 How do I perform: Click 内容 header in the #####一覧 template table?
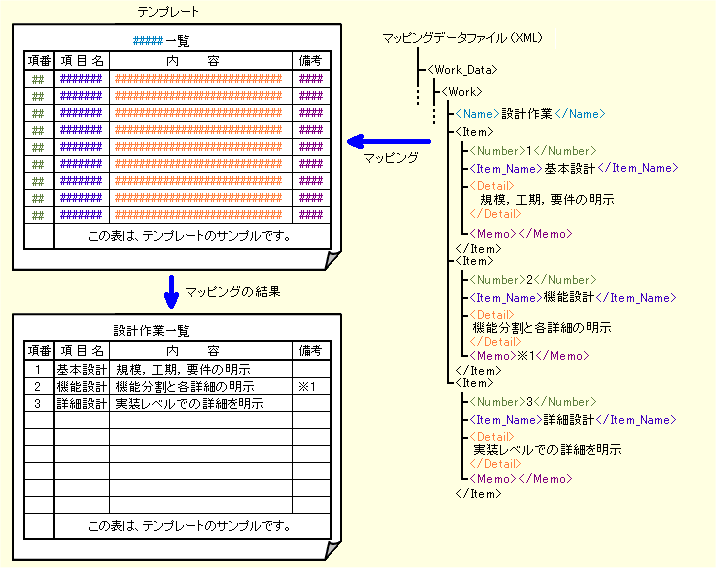[x=201, y=61]
